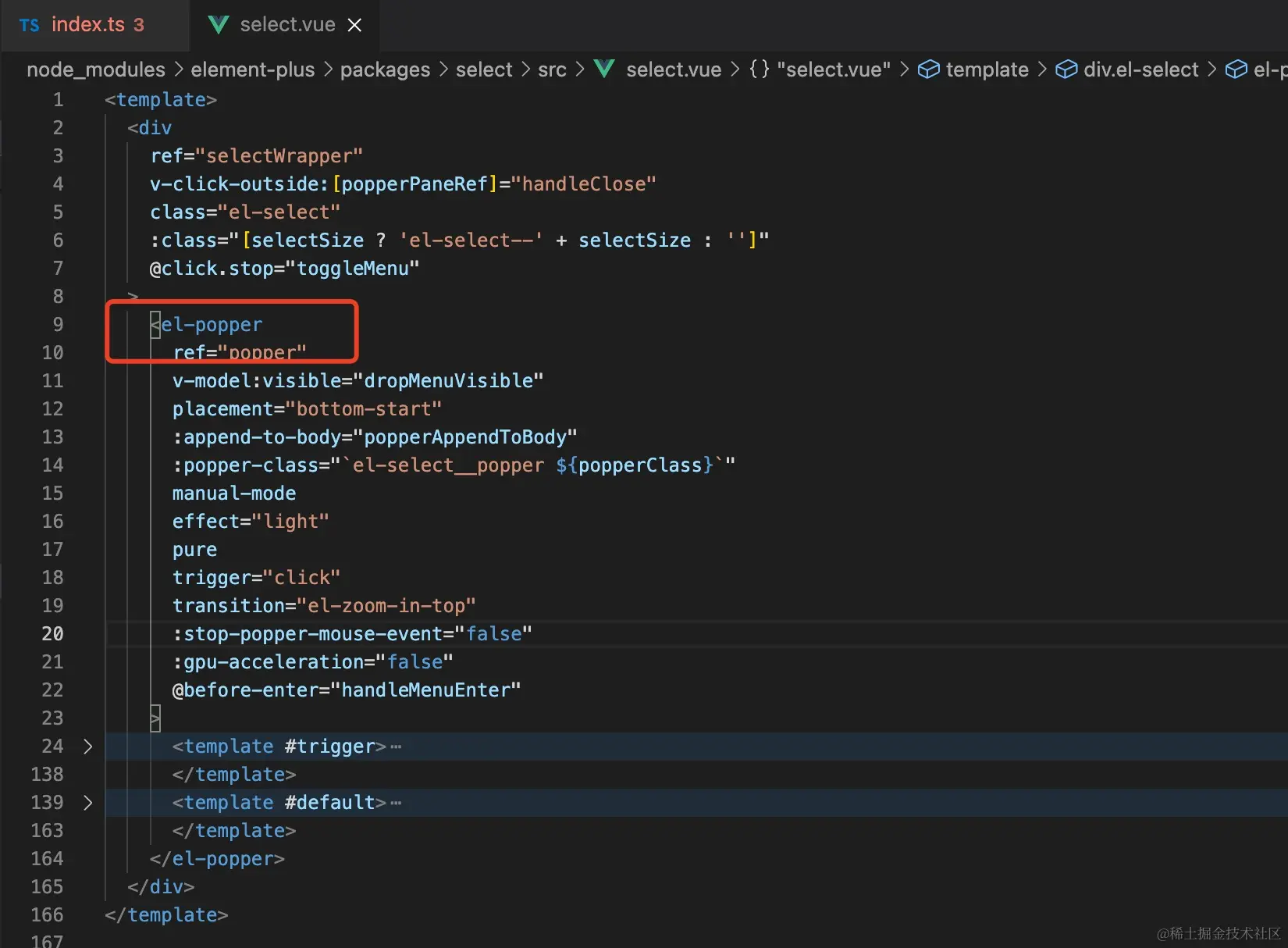The height and width of the screenshot is (948, 1288).
Task: Click the v-click-outside handleClose attribute
Action: (x=403, y=184)
